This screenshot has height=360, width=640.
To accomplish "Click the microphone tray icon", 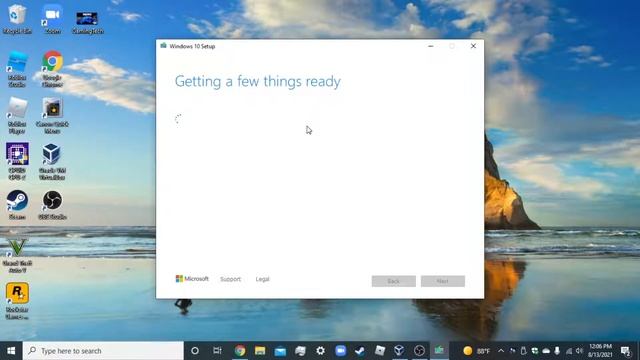I will tap(557, 351).
